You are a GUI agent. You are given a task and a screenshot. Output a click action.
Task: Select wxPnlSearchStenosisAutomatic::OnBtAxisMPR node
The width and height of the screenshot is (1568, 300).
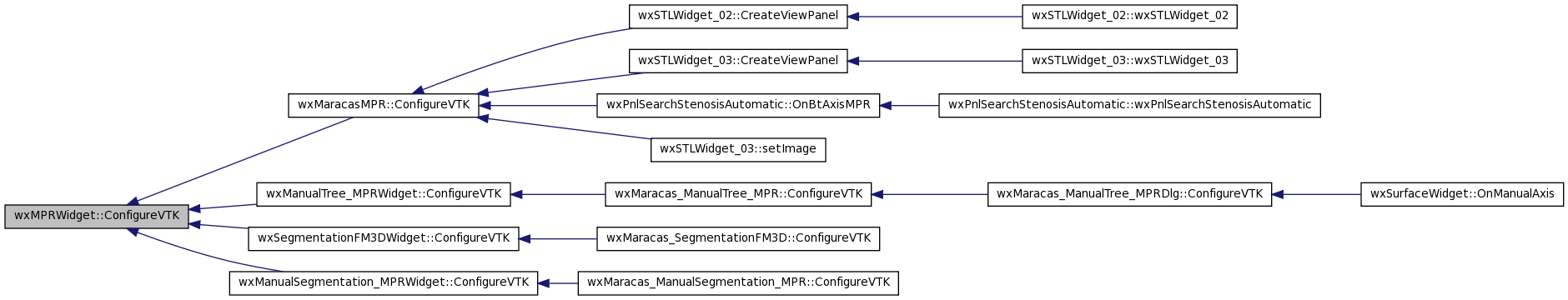[738, 105]
